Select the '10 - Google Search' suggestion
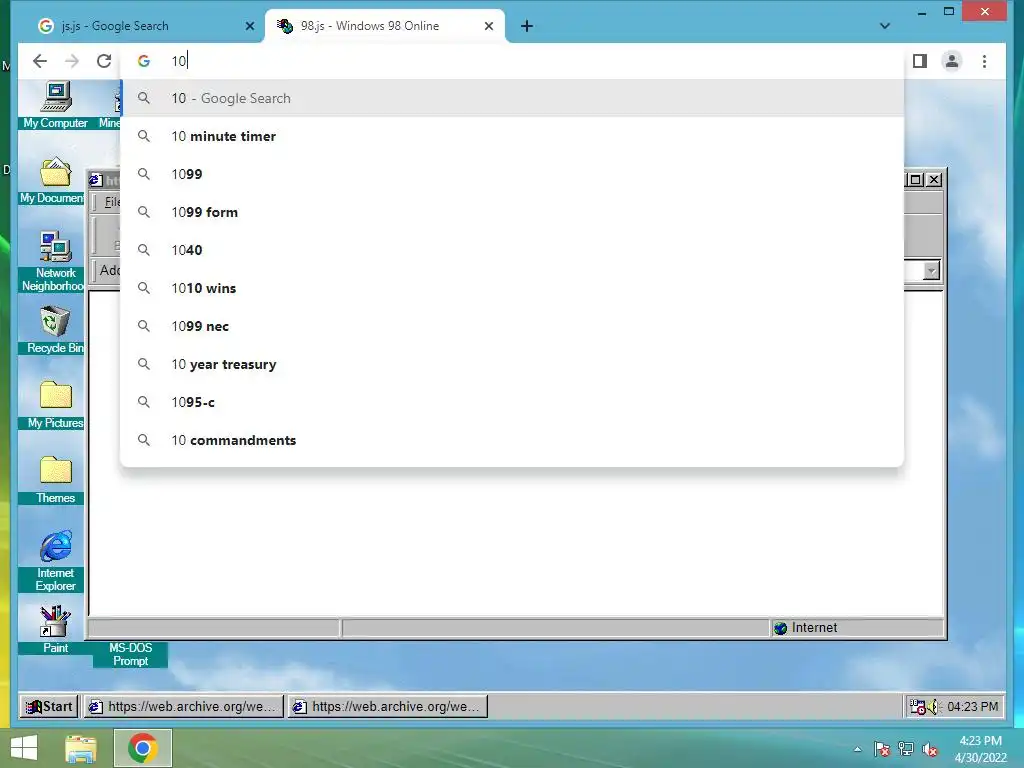This screenshot has height=768, width=1024. pos(513,98)
